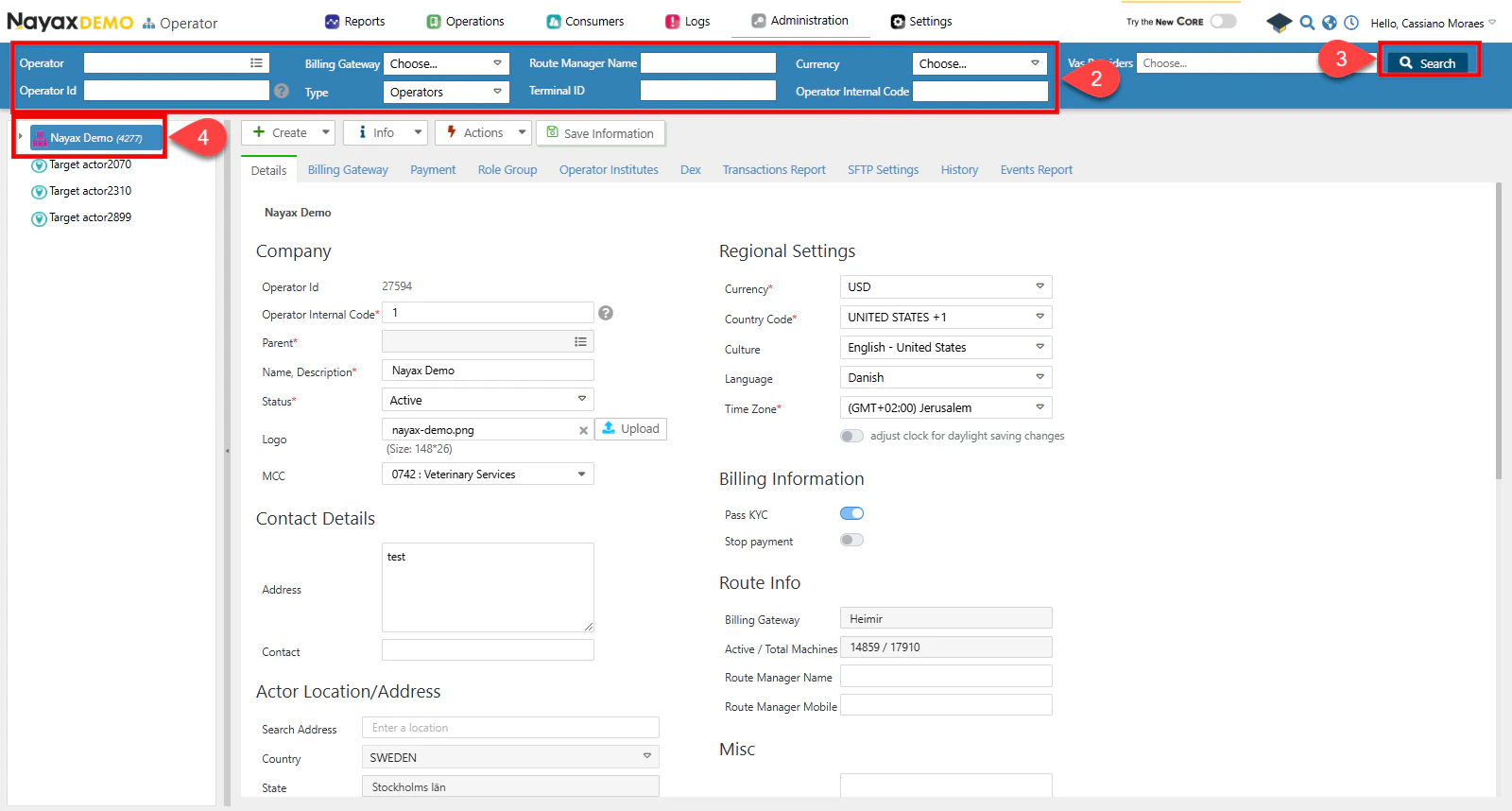Viewport: 1512px width, 811px height.
Task: Open the Time Zone dropdown Jerusalem
Action: click(946, 407)
